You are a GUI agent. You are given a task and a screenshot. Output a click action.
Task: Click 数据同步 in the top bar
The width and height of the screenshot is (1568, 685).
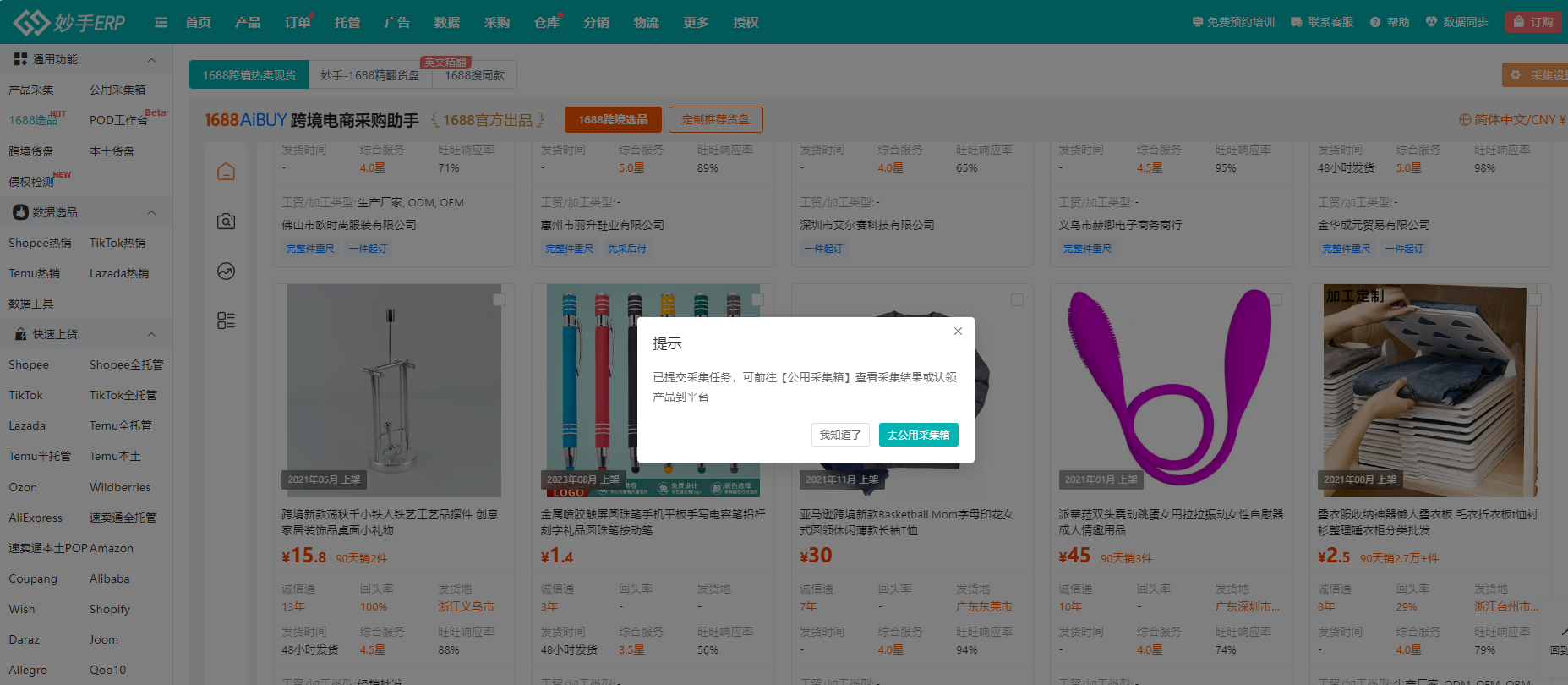pos(1456,22)
